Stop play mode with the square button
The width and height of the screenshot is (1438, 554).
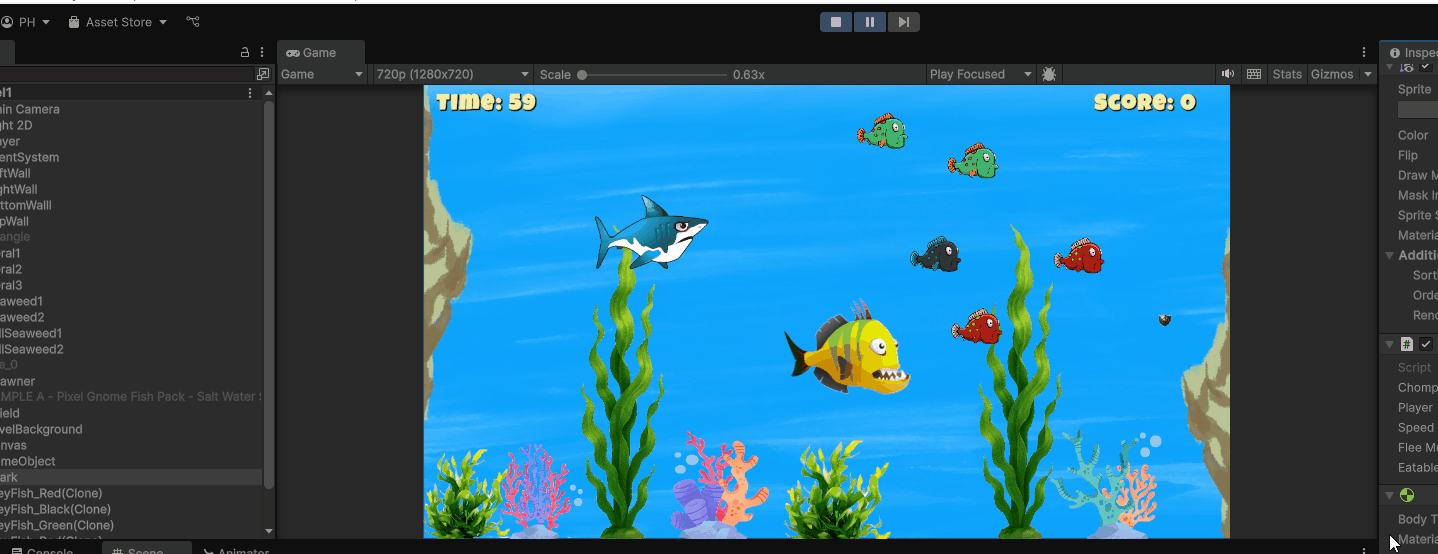click(836, 22)
